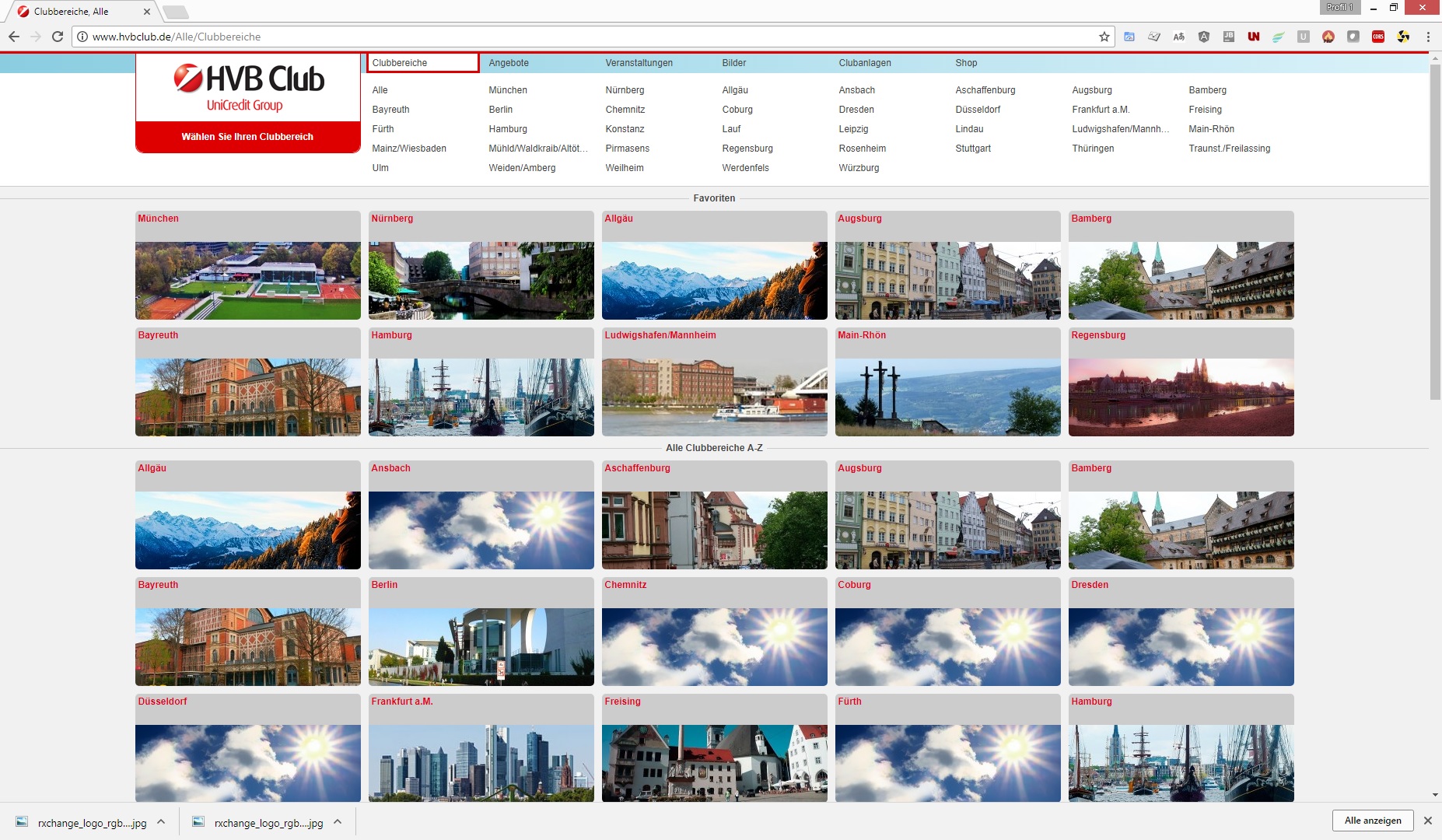Pick Traunst./Freilassing in the club list
1442x840 pixels.
tap(1229, 149)
